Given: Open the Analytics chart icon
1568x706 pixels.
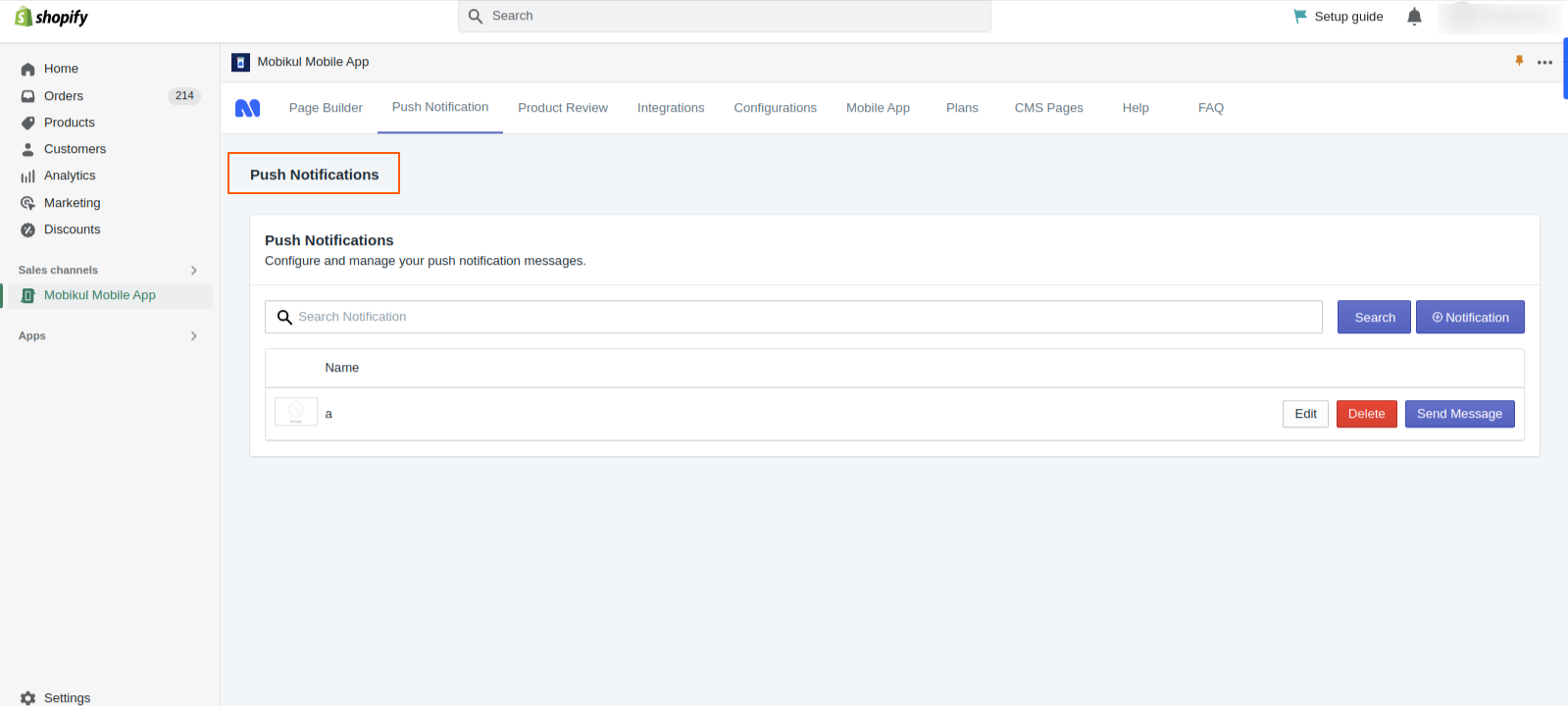Looking at the screenshot, I should click(x=27, y=176).
